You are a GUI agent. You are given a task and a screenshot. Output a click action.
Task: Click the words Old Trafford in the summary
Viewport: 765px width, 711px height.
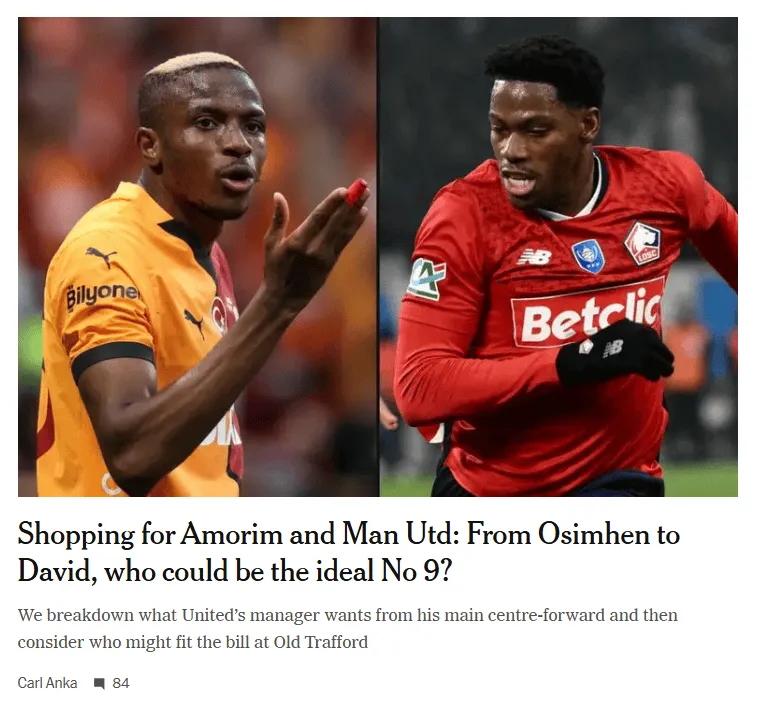[x=321, y=642]
